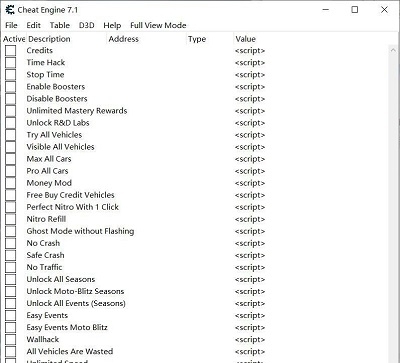This screenshot has height=363, width=400.
Task: Click the script value of Nitro Refill
Action: coord(250,219)
